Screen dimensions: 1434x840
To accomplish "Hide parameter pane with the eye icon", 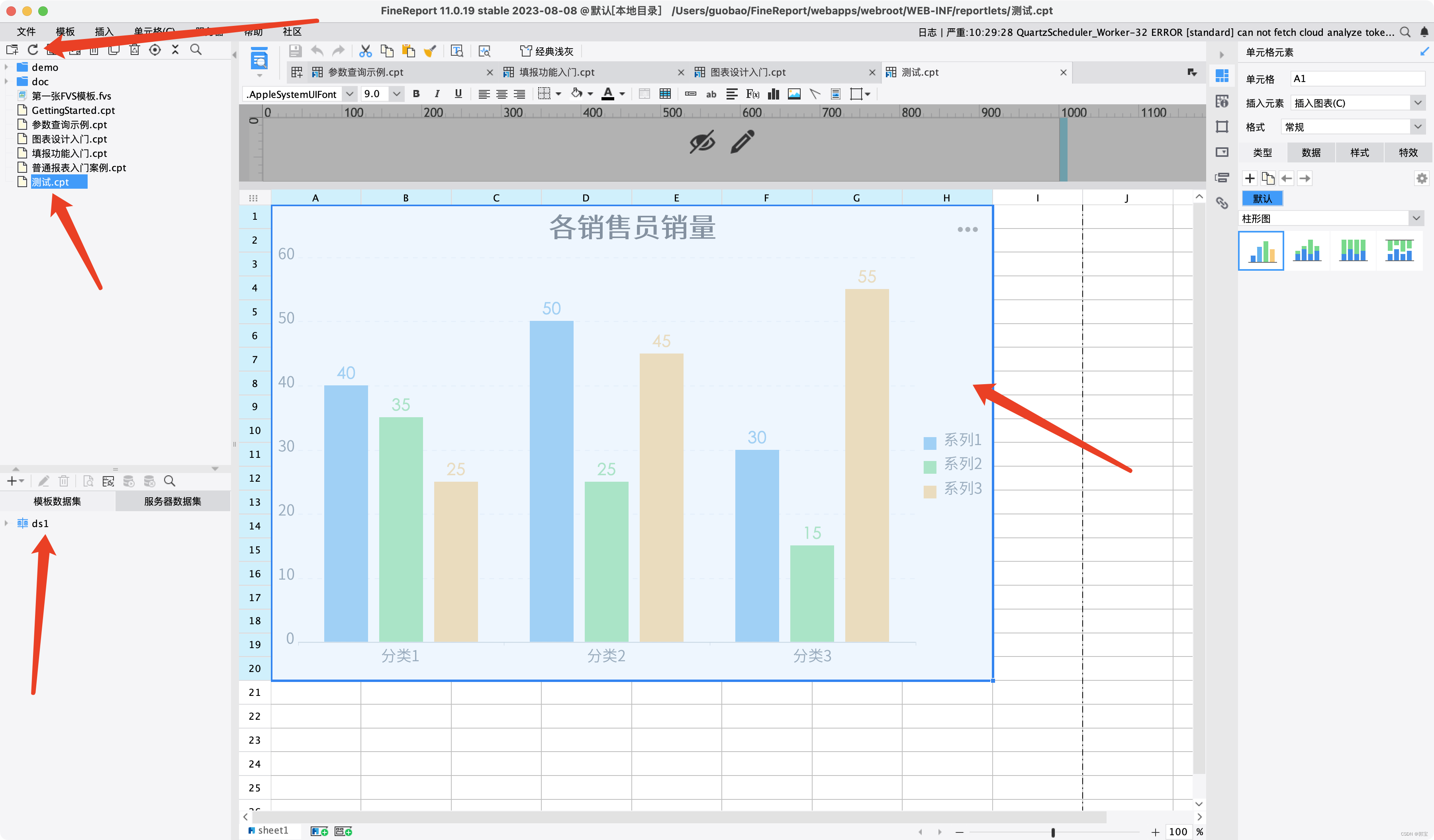I will pos(701,142).
